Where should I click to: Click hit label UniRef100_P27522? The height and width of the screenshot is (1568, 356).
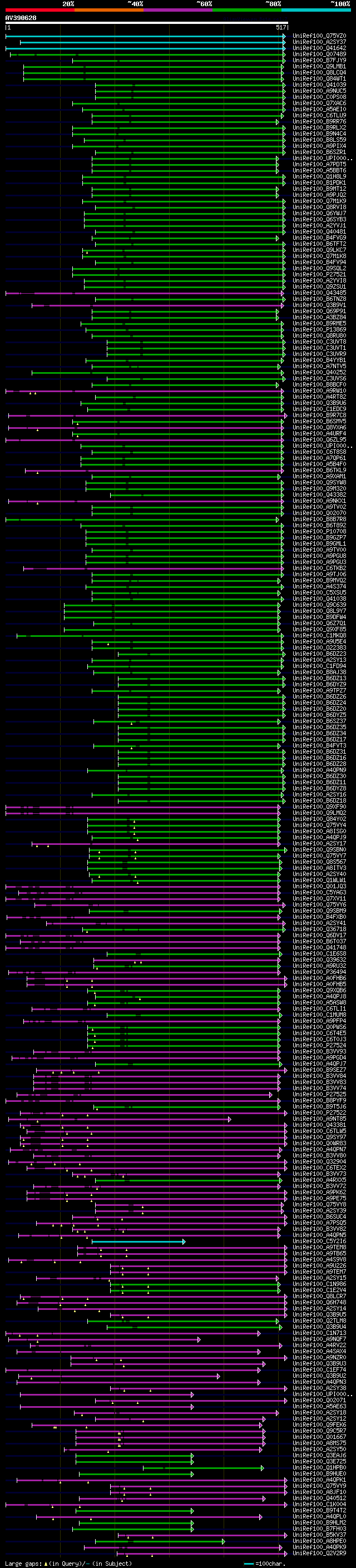pyautogui.click(x=319, y=1112)
